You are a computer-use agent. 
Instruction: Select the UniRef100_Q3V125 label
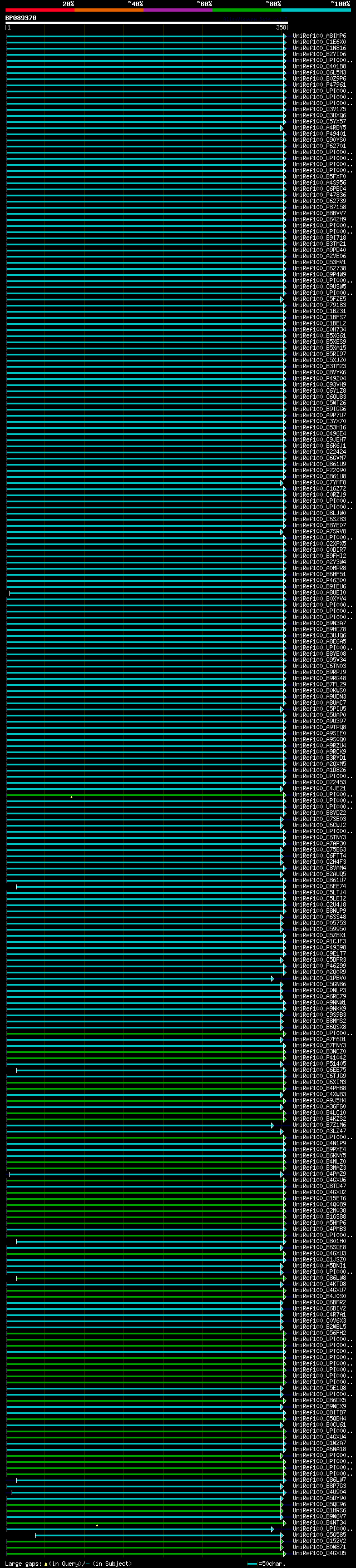(319, 110)
